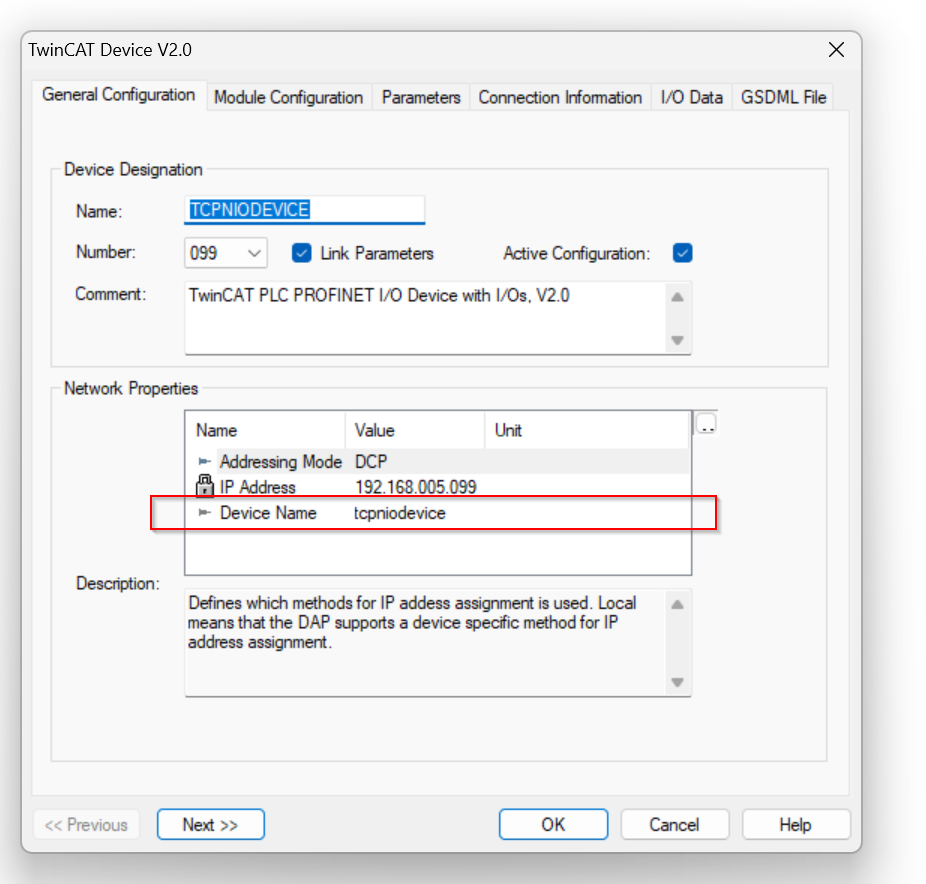This screenshot has height=884, width=926.
Task: Confirm with the OK button
Action: click(553, 824)
